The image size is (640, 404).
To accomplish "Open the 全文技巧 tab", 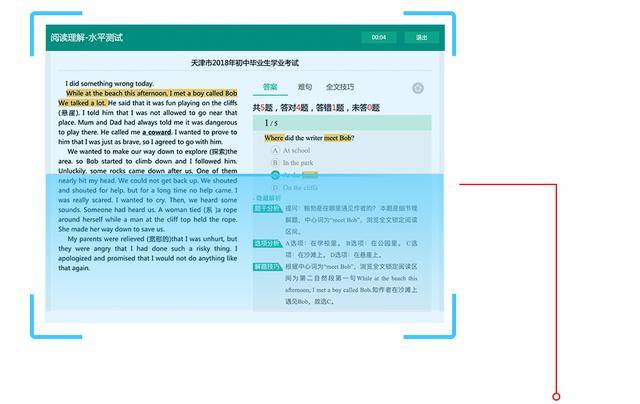I will pos(340,87).
